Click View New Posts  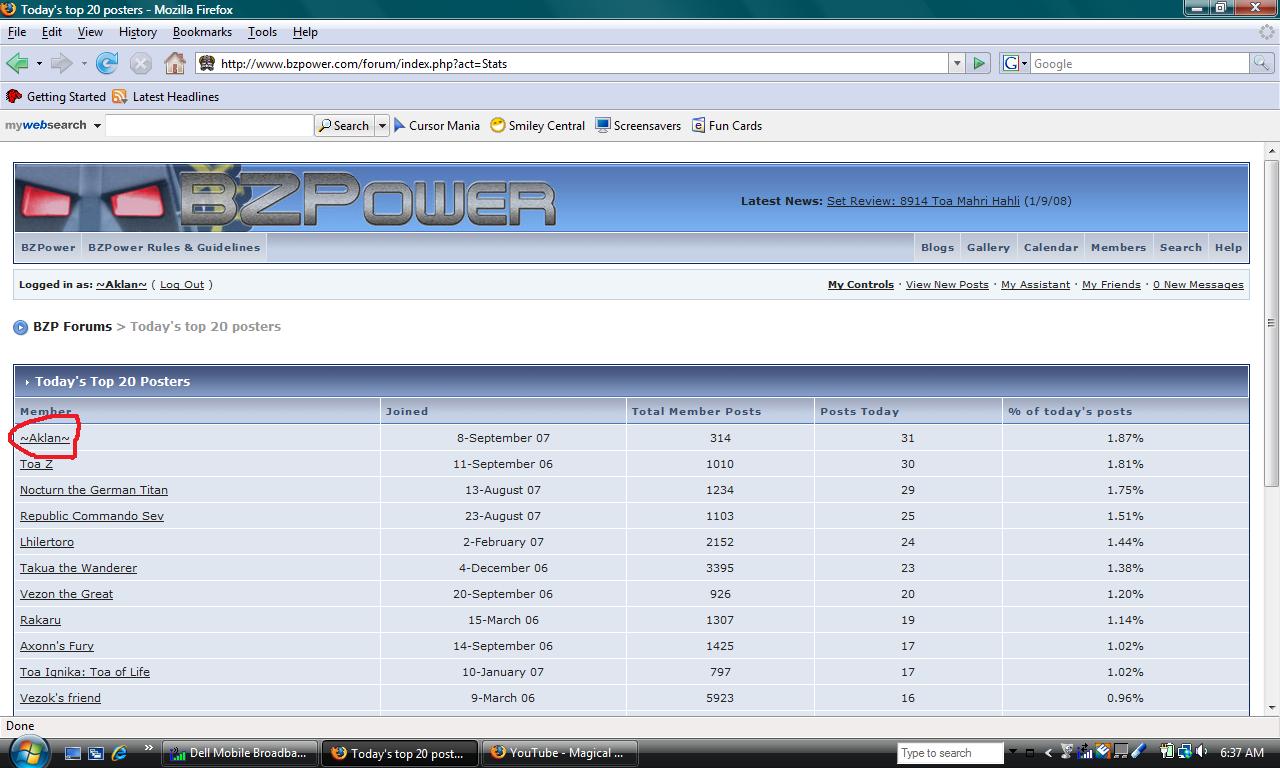947,285
